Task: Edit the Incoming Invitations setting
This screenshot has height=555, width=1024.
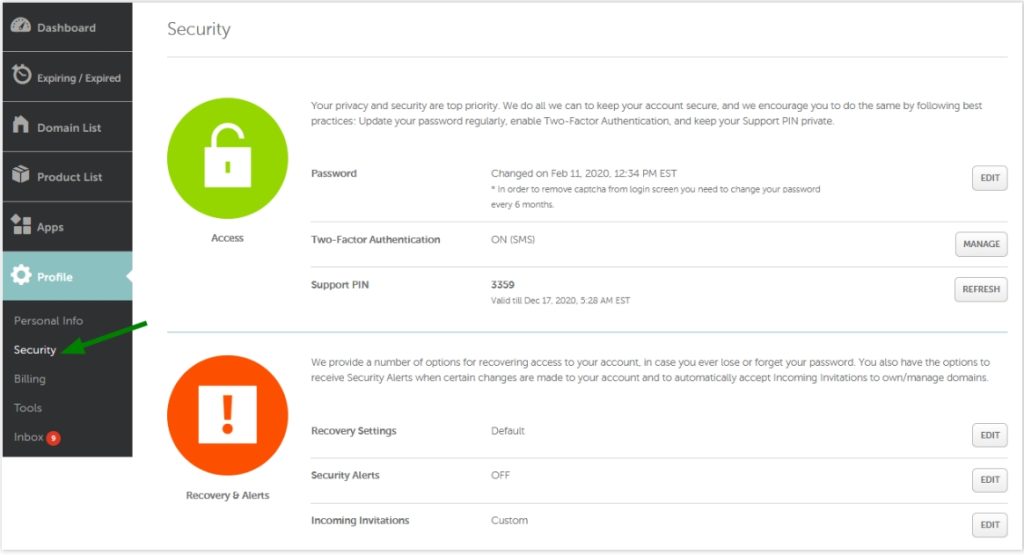Action: click(x=989, y=525)
